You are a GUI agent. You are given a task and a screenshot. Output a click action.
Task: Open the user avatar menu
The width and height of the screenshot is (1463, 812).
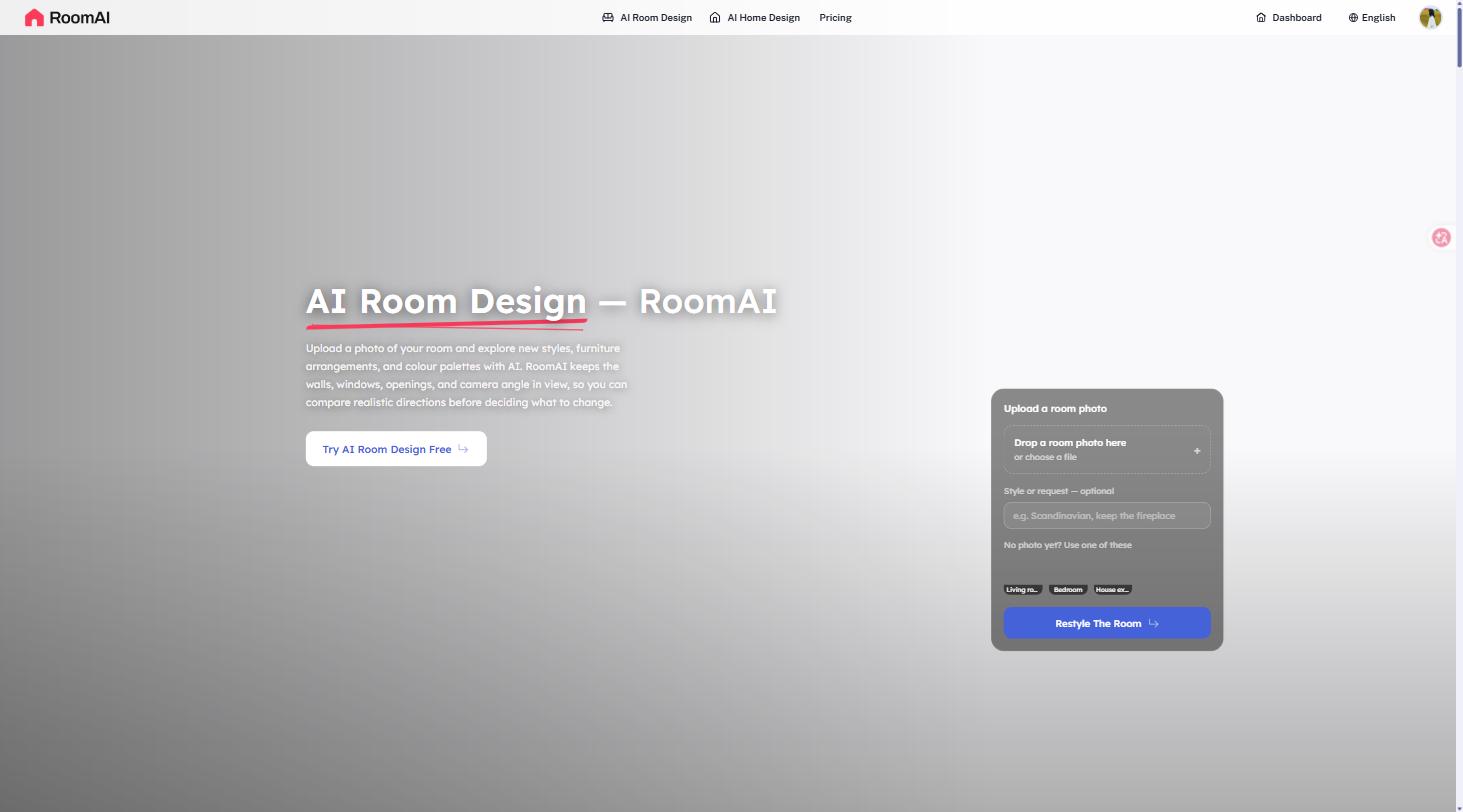coord(1430,18)
